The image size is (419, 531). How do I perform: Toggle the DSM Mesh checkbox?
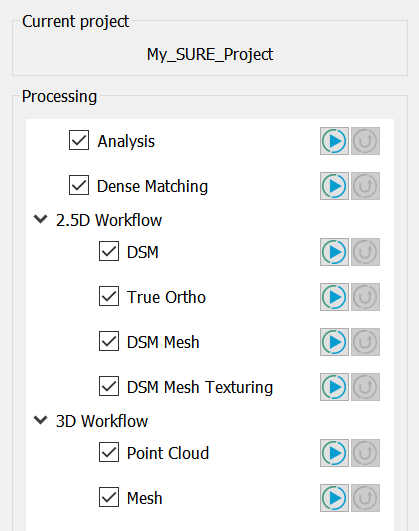[109, 341]
